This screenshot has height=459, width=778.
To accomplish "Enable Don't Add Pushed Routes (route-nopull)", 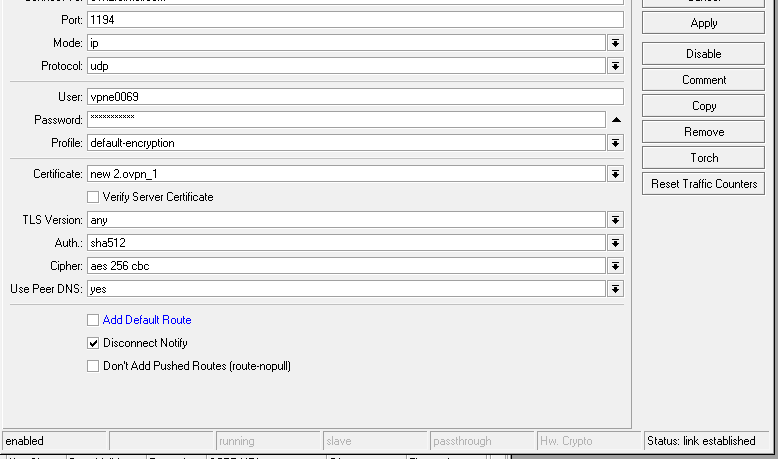I will pyautogui.click(x=93, y=366).
